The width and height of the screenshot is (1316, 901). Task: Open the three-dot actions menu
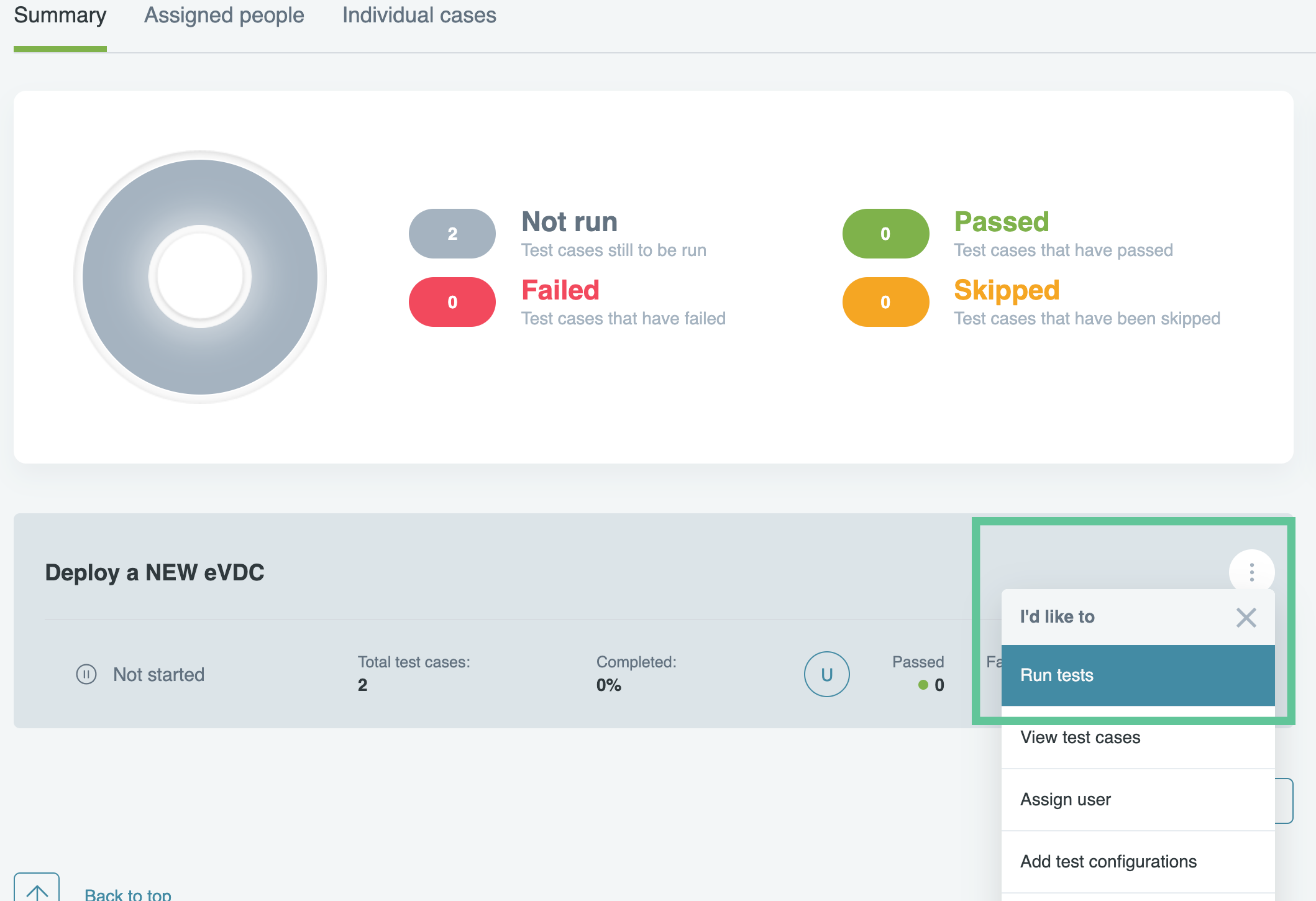pyautogui.click(x=1251, y=572)
